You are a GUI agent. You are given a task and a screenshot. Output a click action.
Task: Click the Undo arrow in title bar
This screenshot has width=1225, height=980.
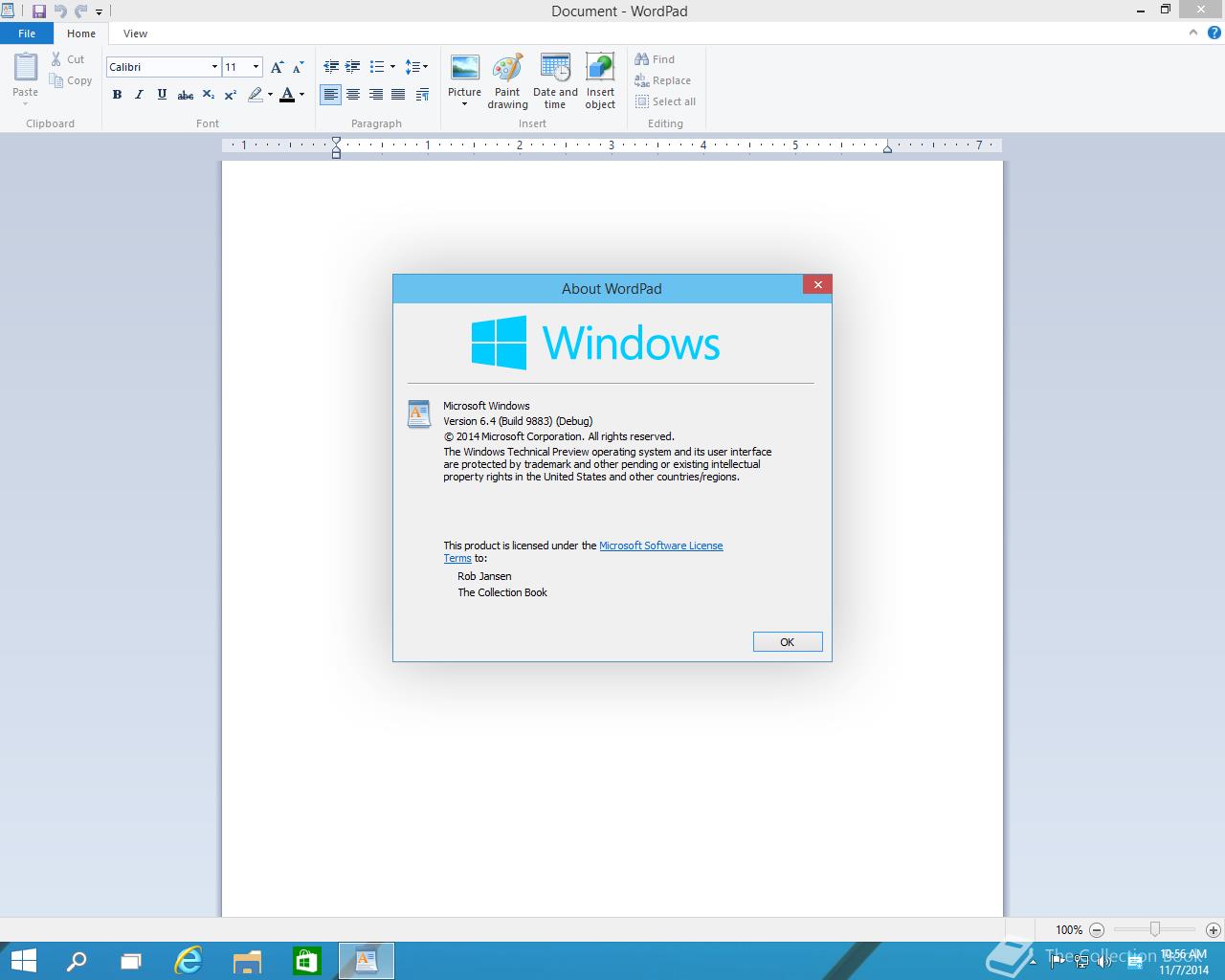pyautogui.click(x=60, y=11)
